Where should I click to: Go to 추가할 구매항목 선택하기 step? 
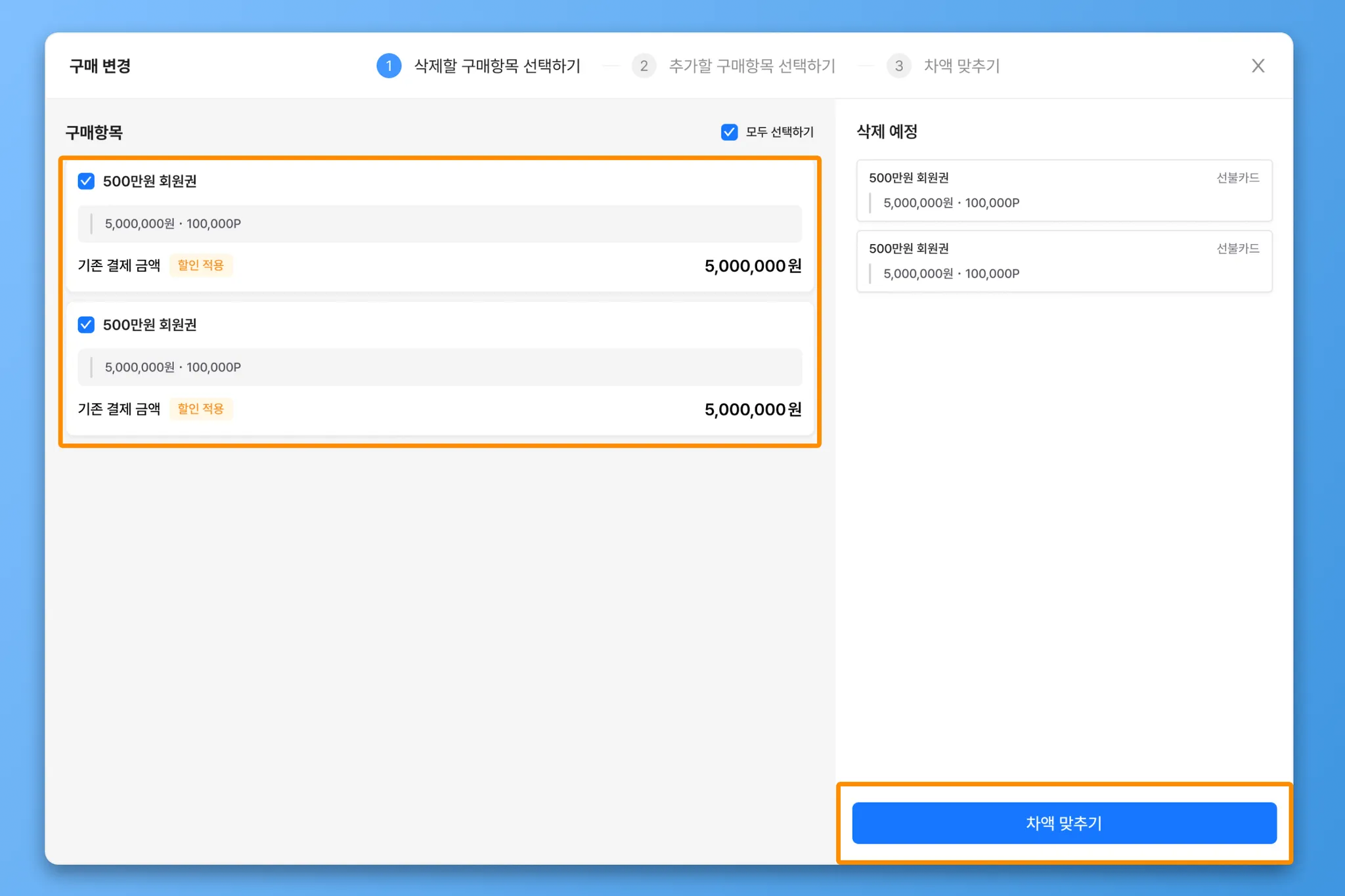point(752,66)
